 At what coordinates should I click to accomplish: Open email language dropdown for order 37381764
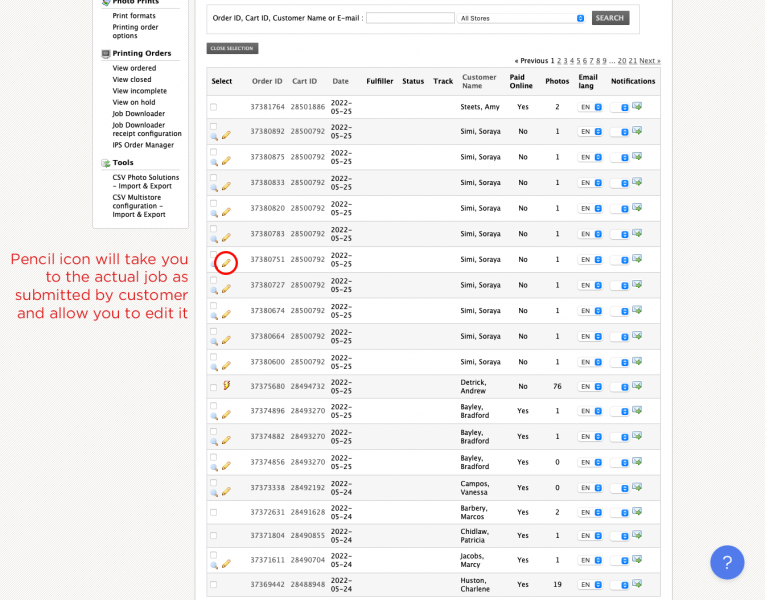coord(590,107)
